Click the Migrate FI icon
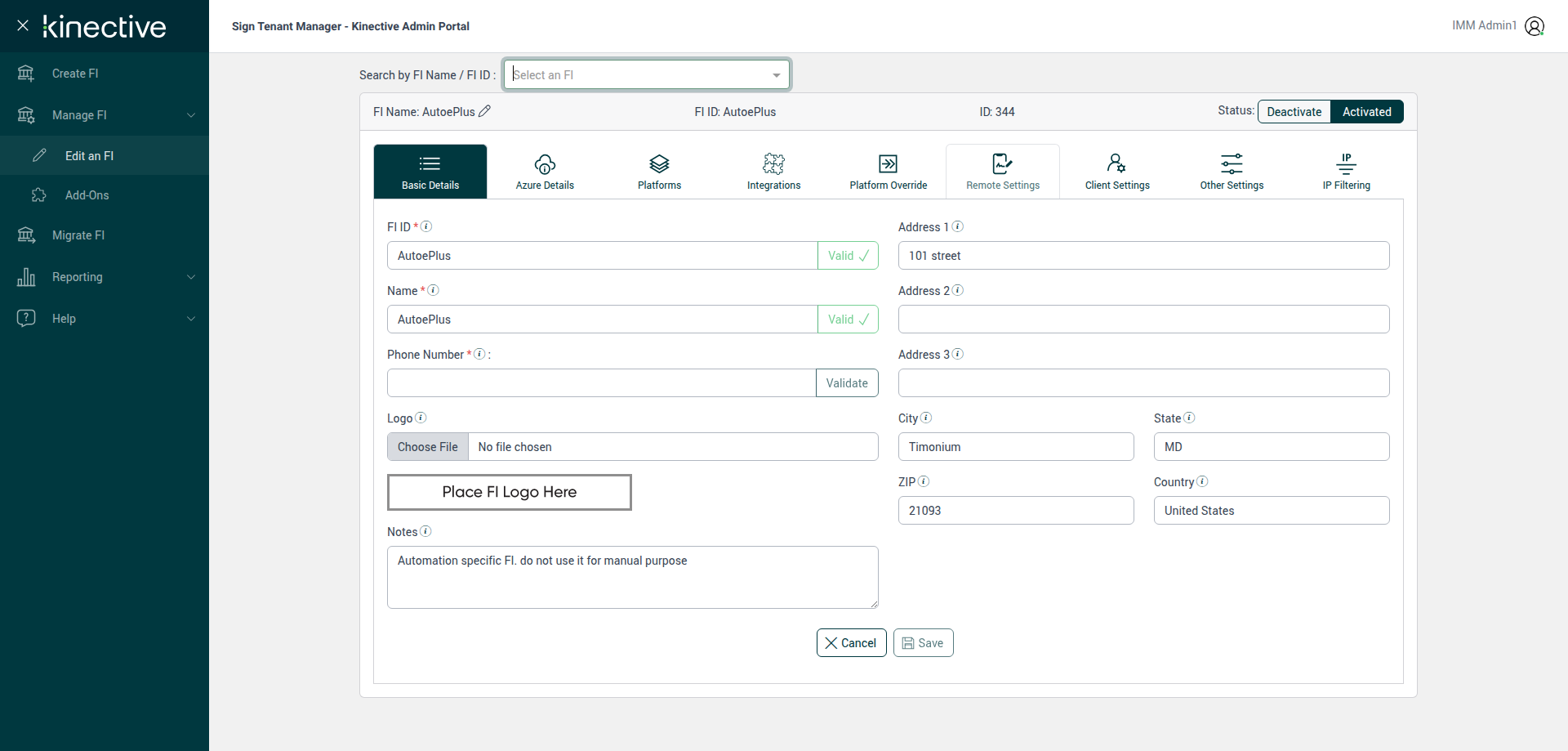Image resolution: width=1568 pixels, height=751 pixels. (26, 235)
